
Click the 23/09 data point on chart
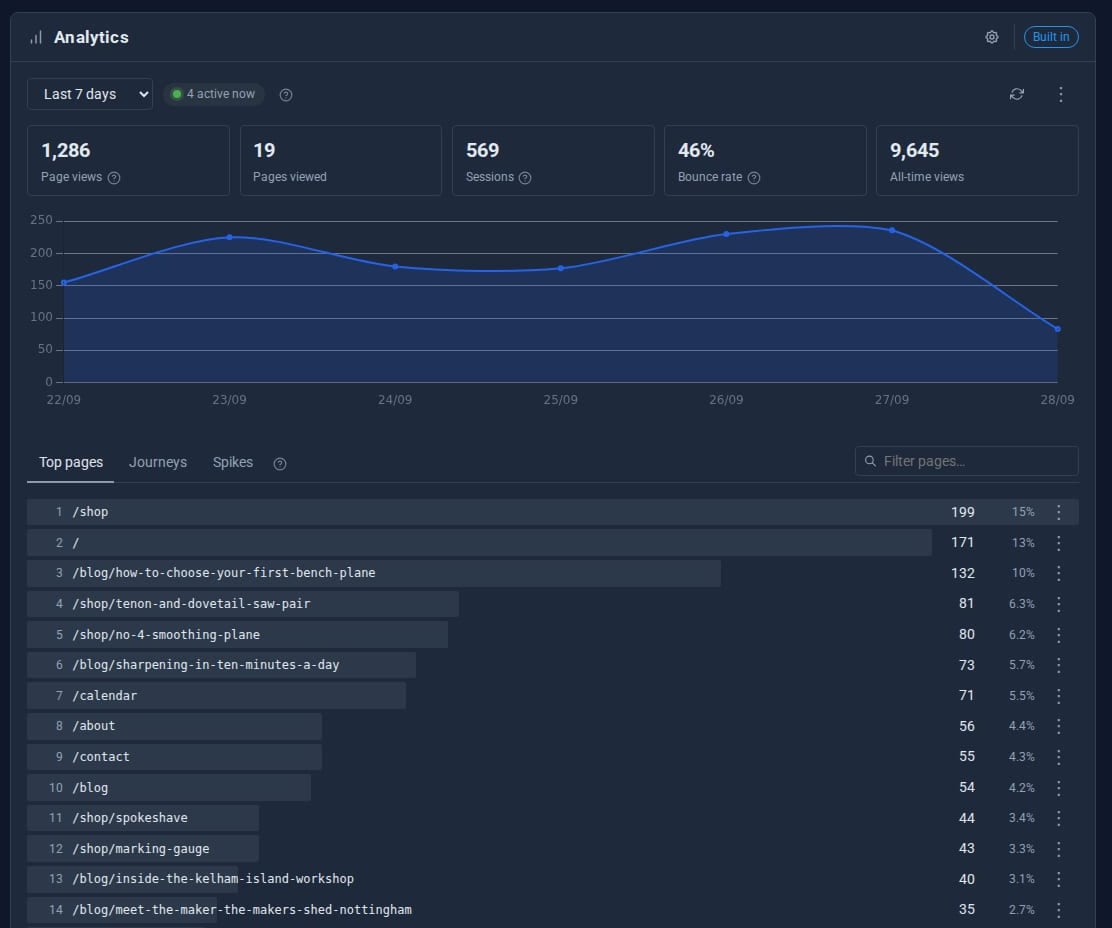coord(229,237)
